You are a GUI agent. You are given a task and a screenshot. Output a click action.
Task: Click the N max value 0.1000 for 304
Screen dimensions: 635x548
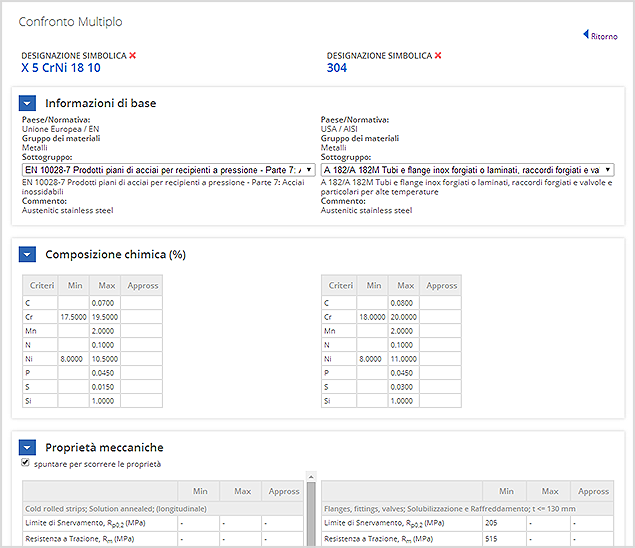tap(404, 345)
